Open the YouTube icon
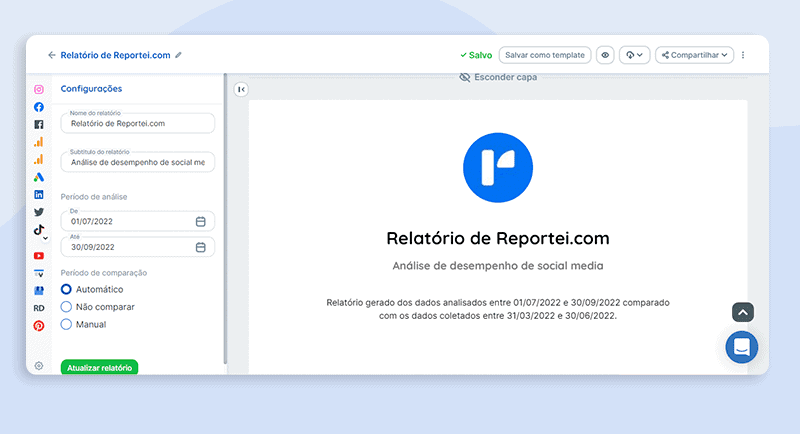The height and width of the screenshot is (434, 800). (39, 256)
